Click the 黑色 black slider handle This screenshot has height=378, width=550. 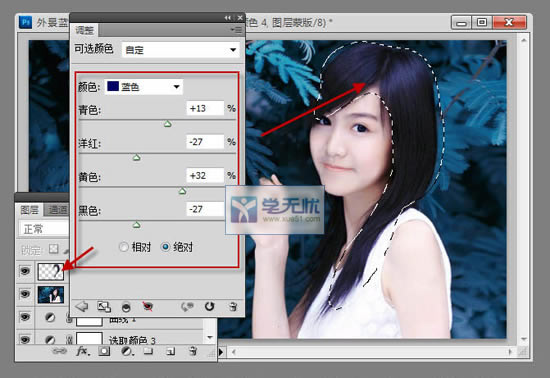[x=136, y=224]
